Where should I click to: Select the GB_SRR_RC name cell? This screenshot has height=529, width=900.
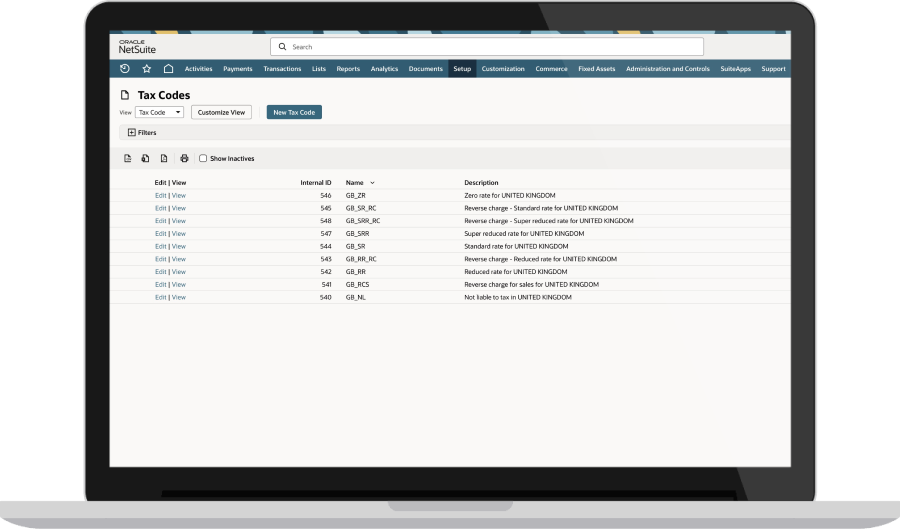(x=363, y=221)
